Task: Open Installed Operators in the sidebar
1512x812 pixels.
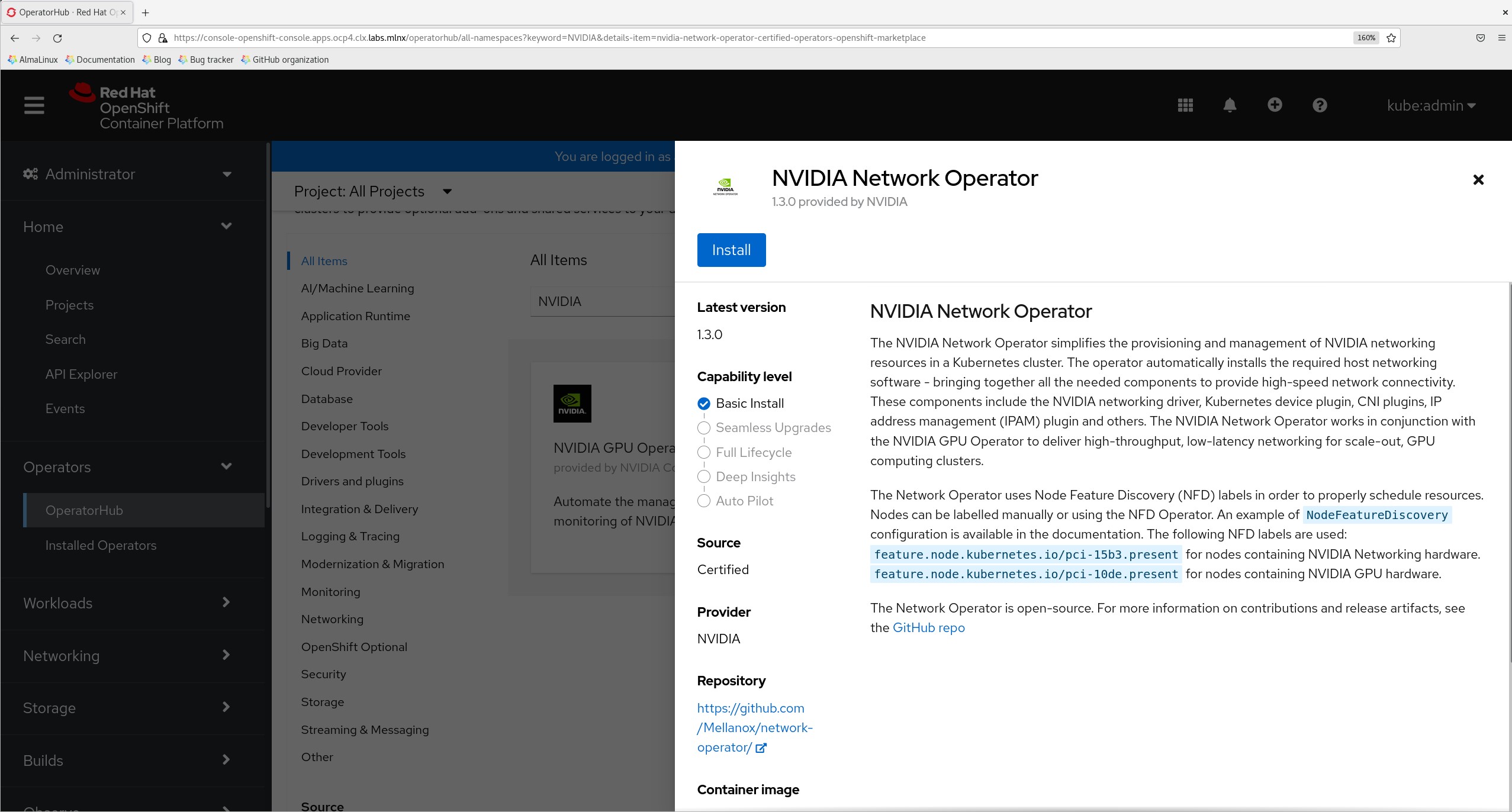Action: point(101,546)
